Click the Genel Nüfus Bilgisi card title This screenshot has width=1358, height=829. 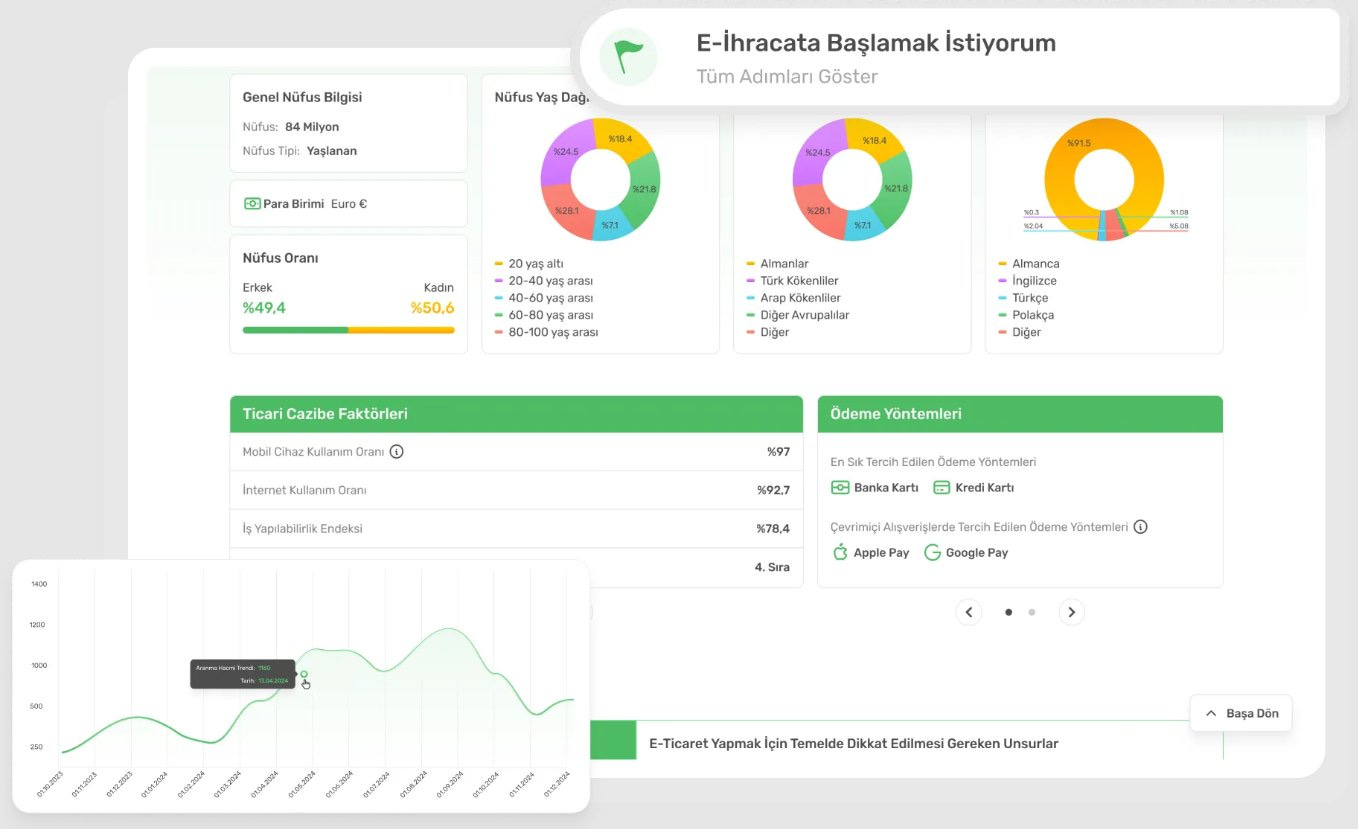pyautogui.click(x=302, y=97)
